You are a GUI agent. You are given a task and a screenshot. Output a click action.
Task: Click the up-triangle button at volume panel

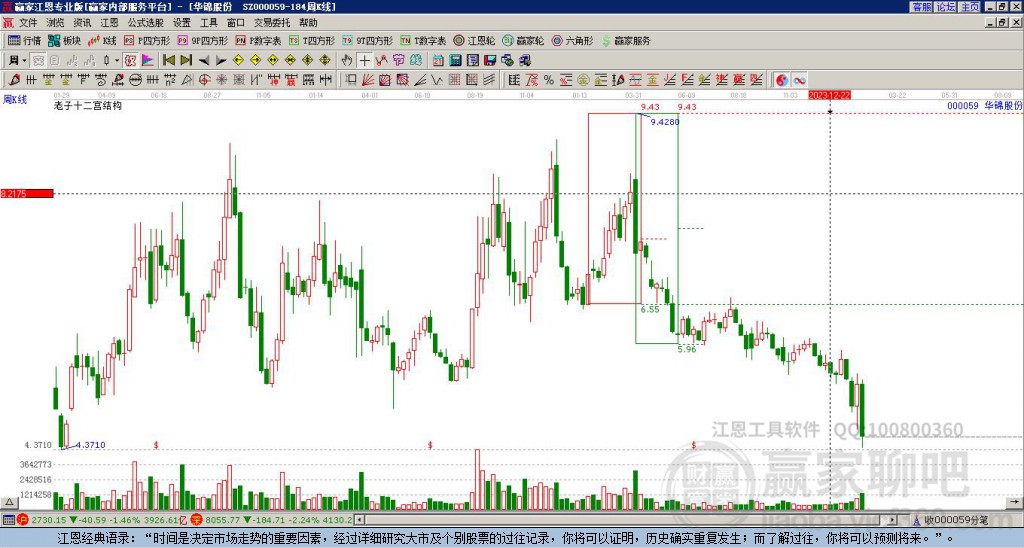click(x=8, y=502)
